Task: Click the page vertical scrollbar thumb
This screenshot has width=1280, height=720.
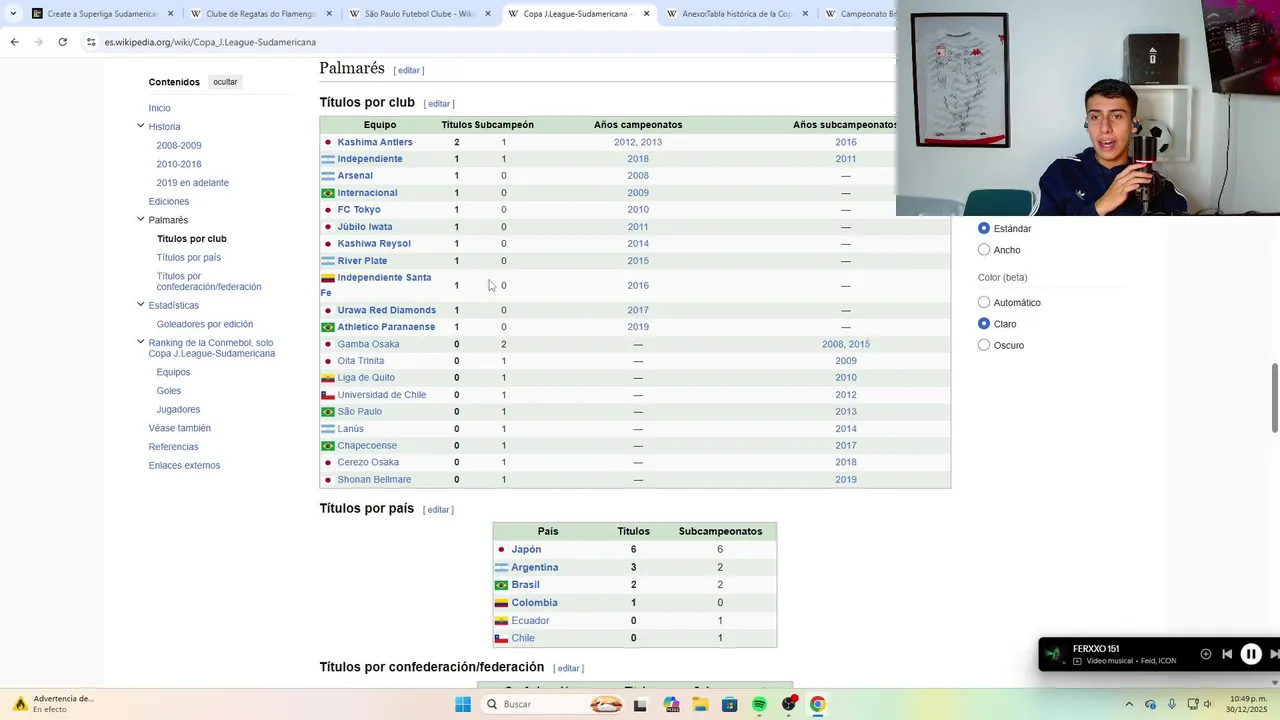Action: point(1274,399)
